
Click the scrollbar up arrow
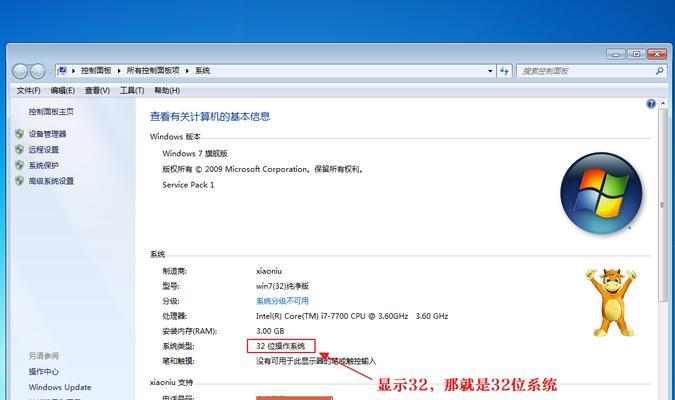[x=663, y=103]
